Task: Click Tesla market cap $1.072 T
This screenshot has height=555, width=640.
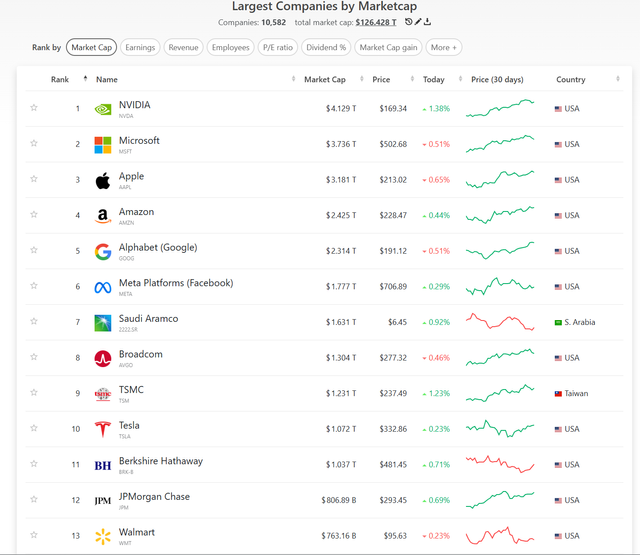Action: (x=341, y=429)
